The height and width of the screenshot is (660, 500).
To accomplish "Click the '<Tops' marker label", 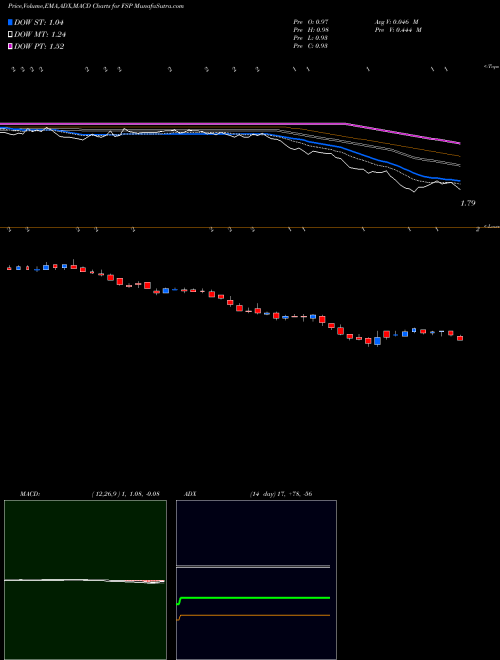I will [491, 67].
